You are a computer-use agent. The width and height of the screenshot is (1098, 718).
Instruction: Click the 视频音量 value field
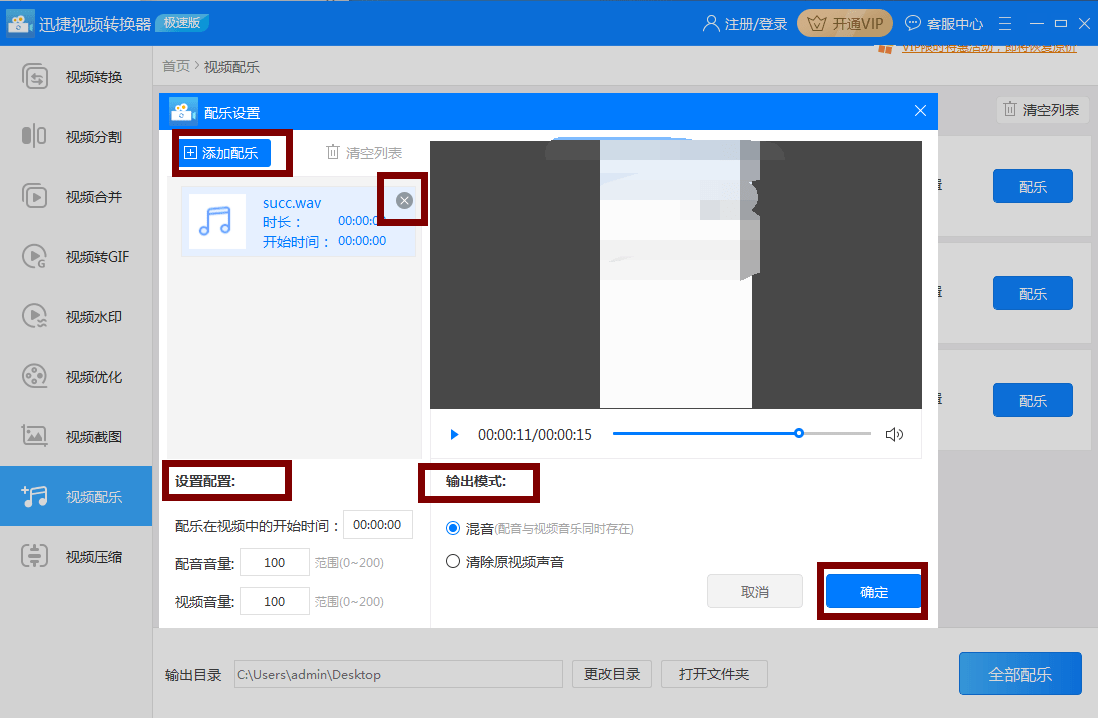click(x=274, y=601)
